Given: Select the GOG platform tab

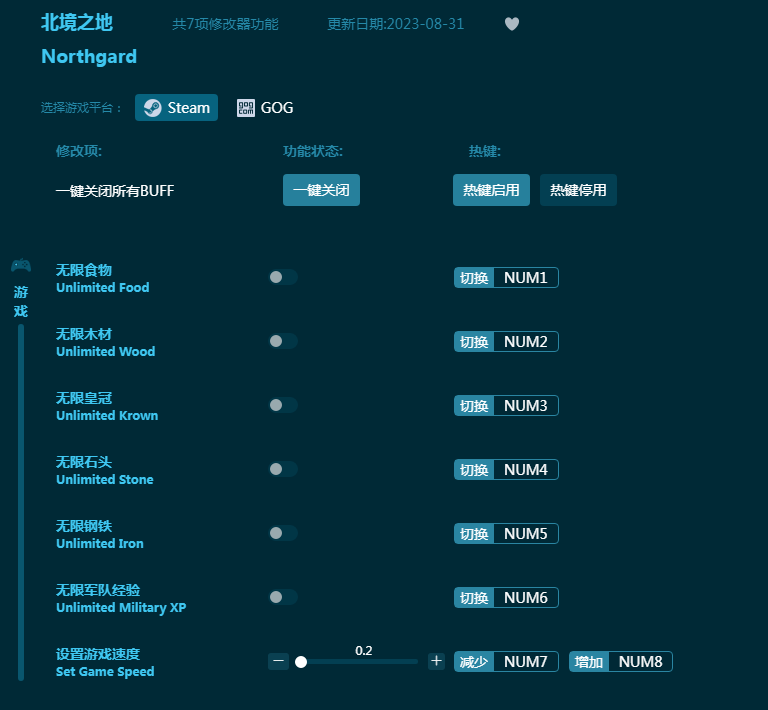Looking at the screenshot, I should pyautogui.click(x=265, y=108).
